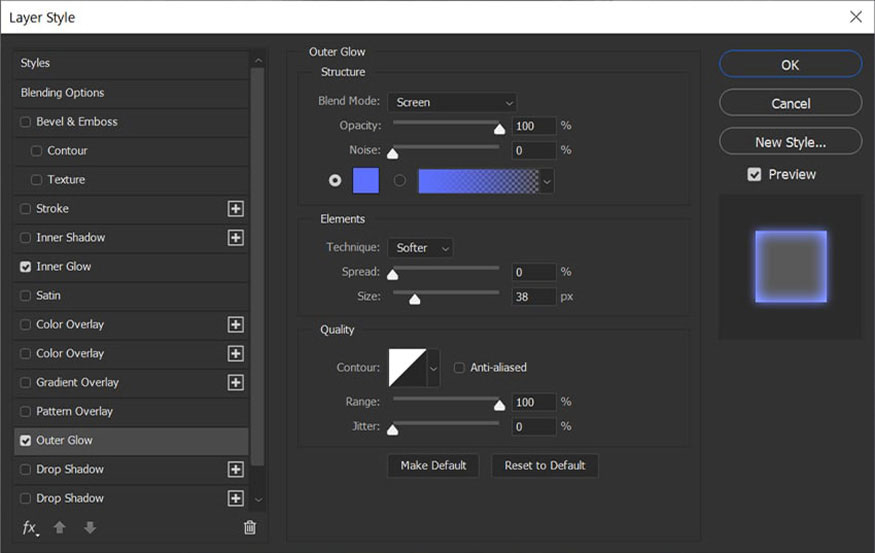The height and width of the screenshot is (553, 875).
Task: Click the Reset to Default button
Action: pos(545,465)
